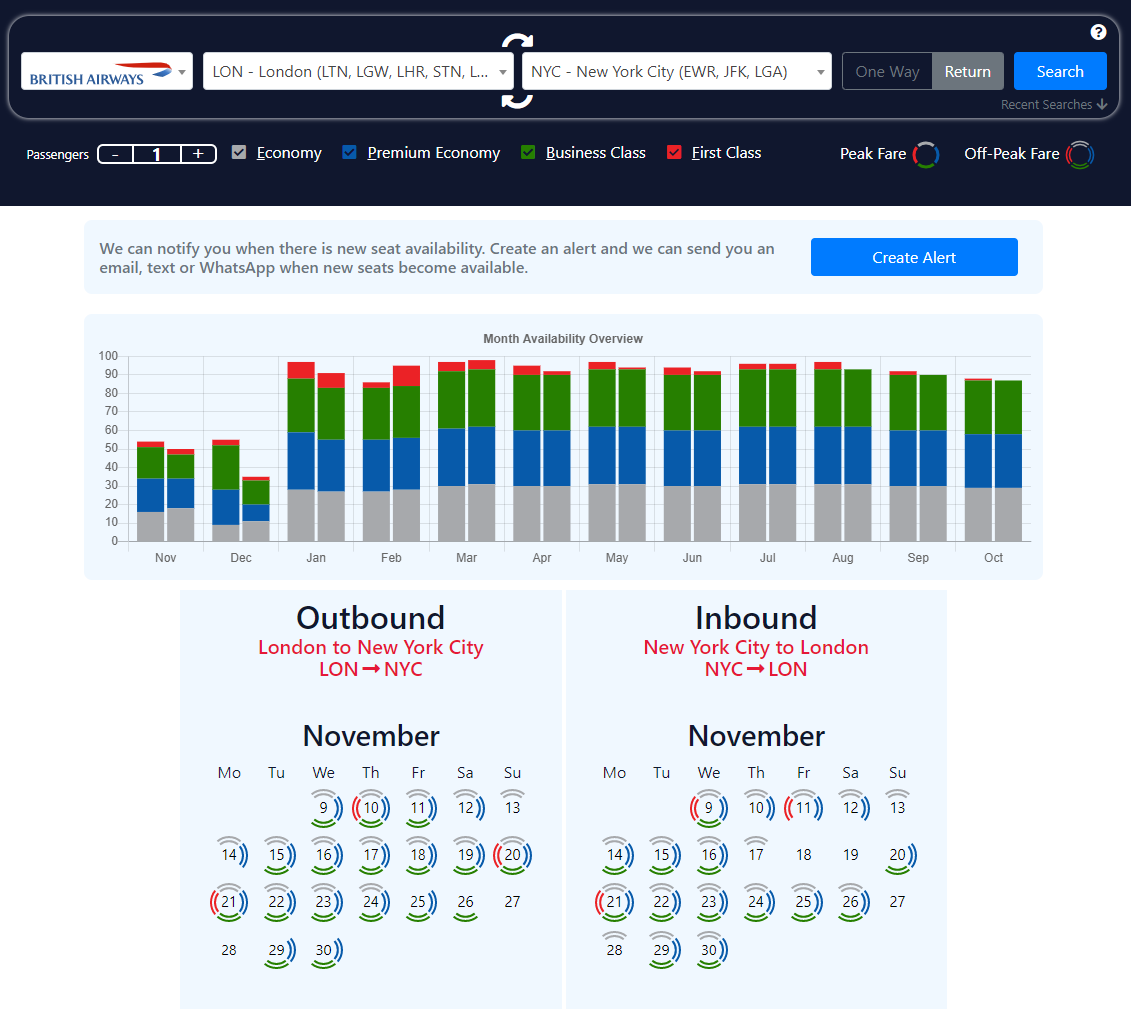Select Inbound November 11 availability ring
This screenshot has width=1131, height=1009.
coord(804,808)
